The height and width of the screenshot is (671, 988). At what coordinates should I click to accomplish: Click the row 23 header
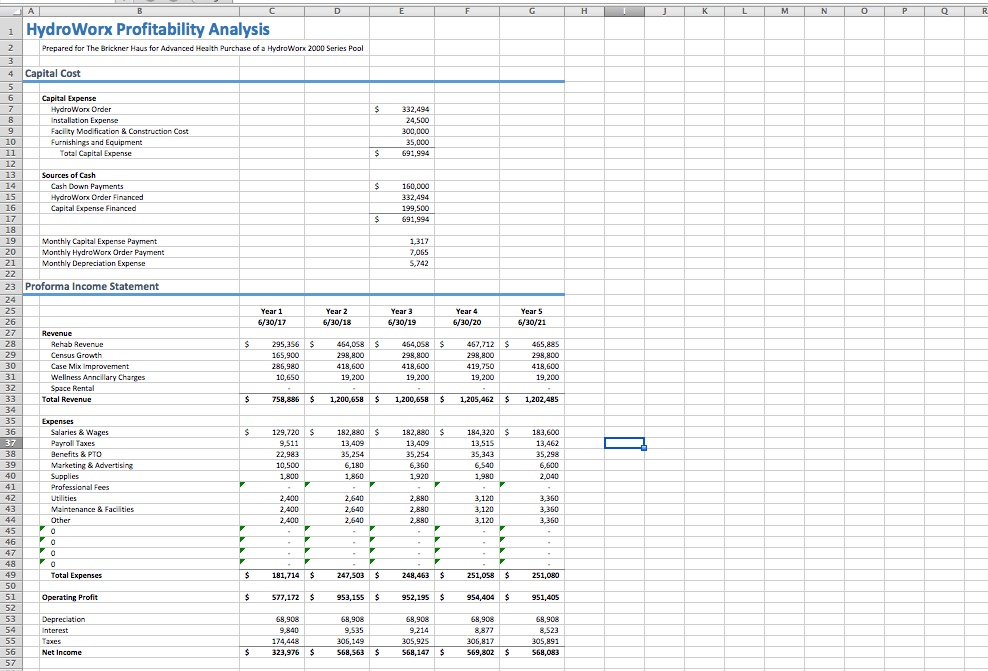click(11, 286)
